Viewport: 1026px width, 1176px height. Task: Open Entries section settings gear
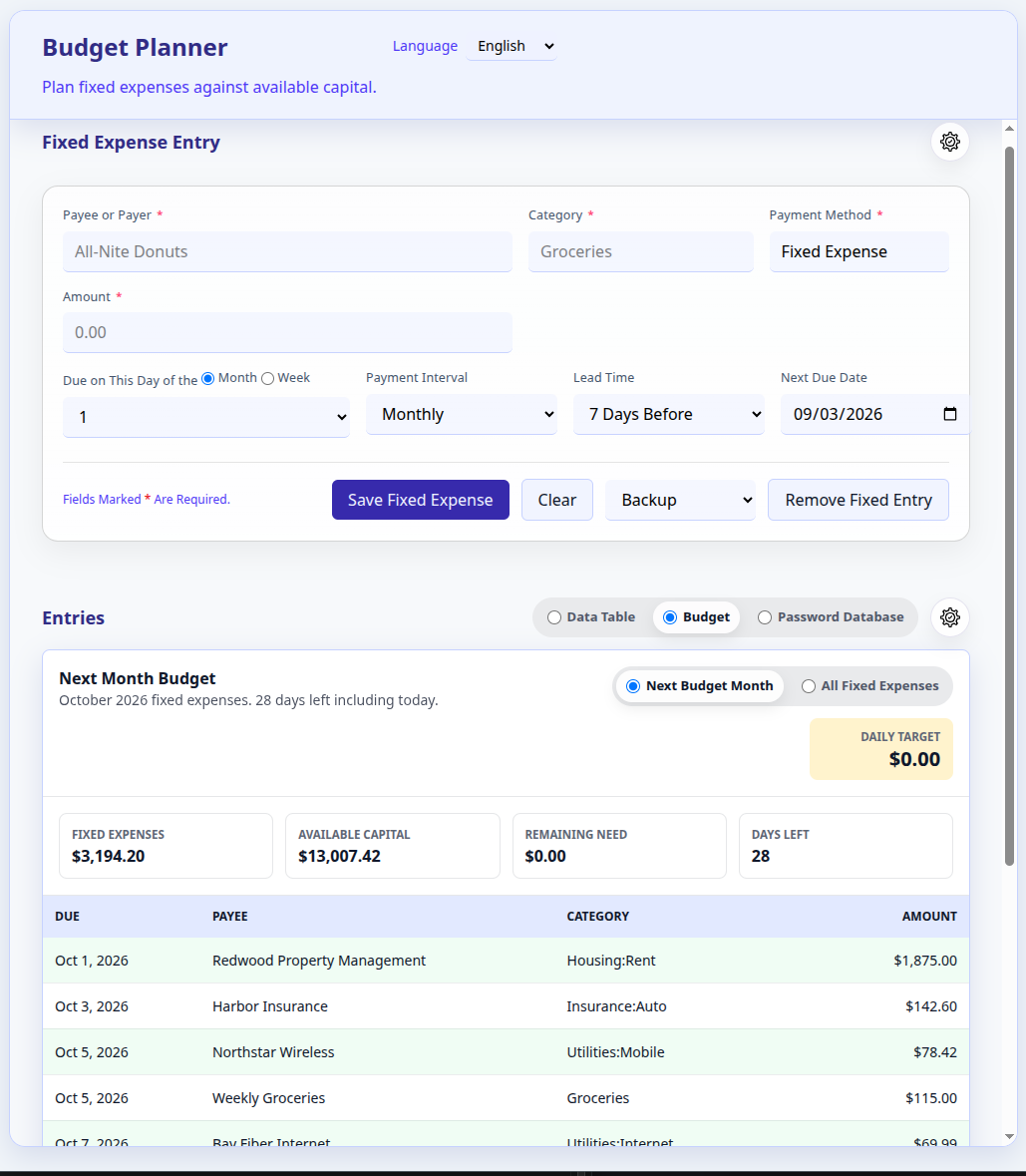(x=949, y=617)
